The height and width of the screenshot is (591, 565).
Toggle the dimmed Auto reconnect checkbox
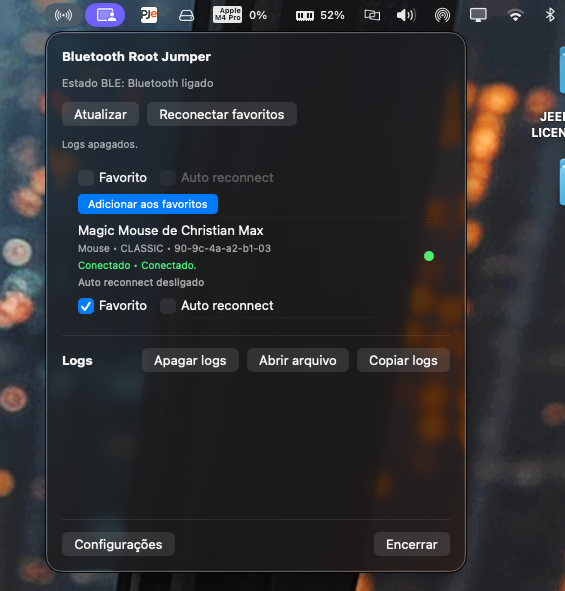click(x=168, y=178)
